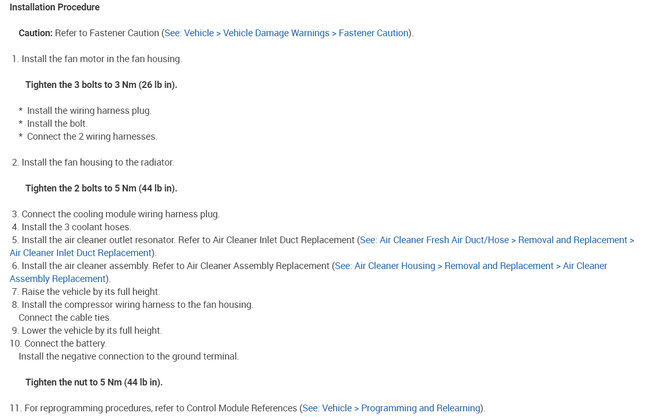The image size is (650, 417).
Task: Click the Connect the 2 wiring harnesses bullet
Action: (x=91, y=136)
